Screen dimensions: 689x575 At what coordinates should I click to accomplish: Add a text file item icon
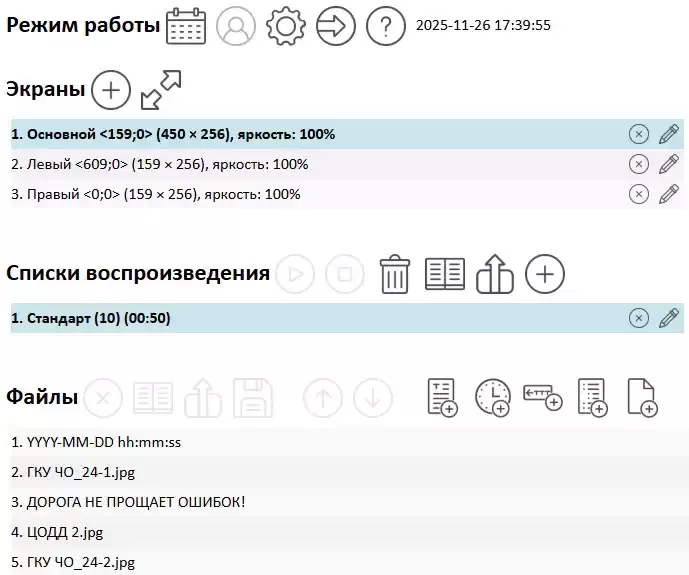click(x=442, y=397)
